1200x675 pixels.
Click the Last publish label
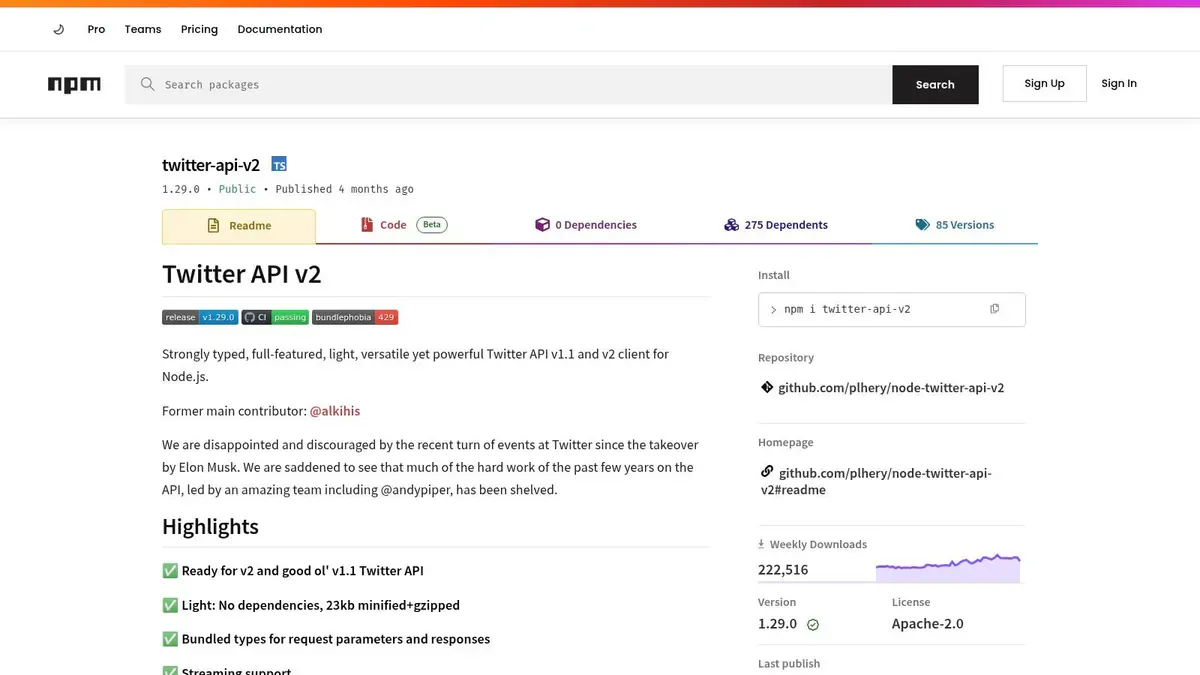(x=789, y=664)
